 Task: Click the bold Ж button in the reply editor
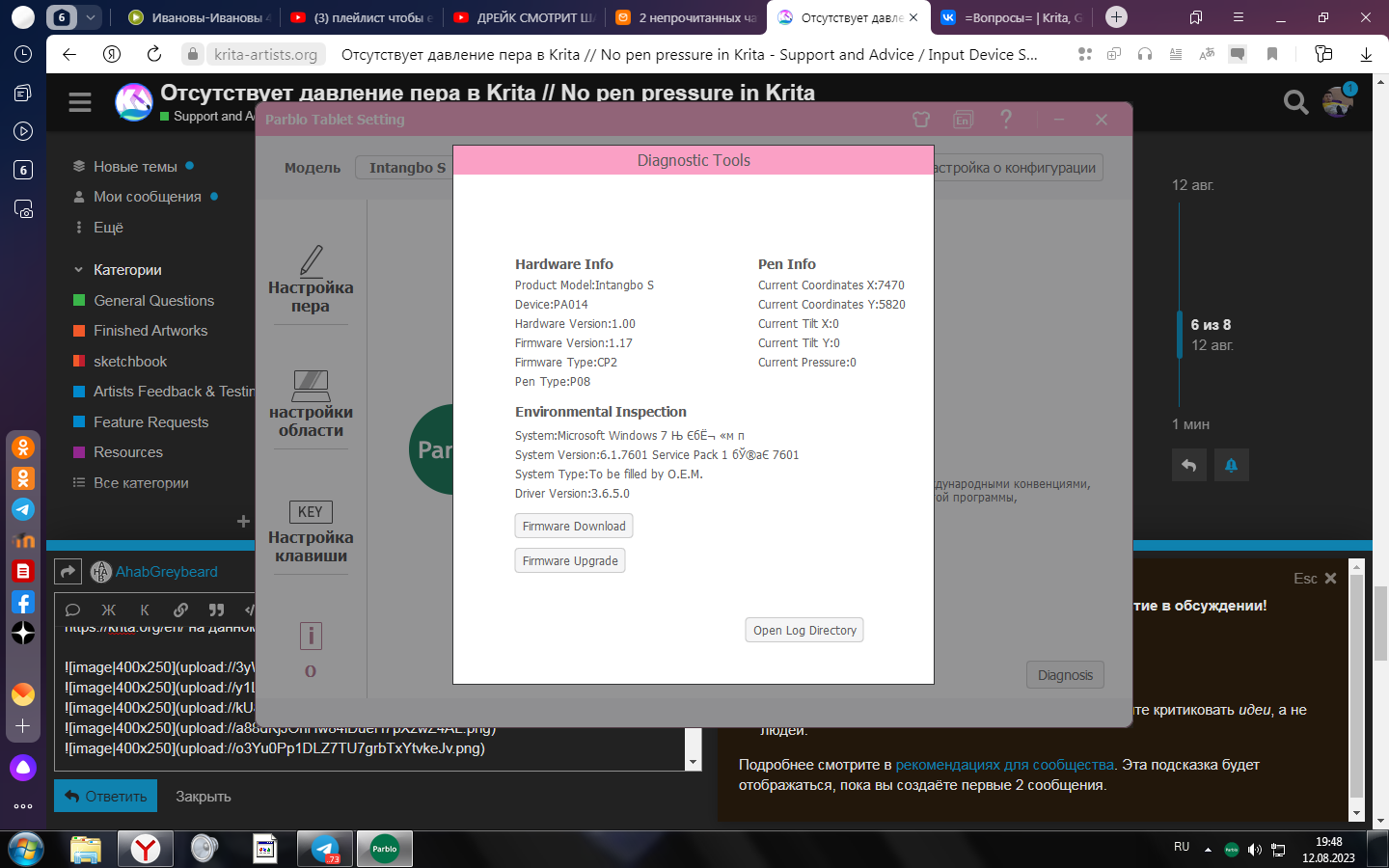[x=108, y=610]
